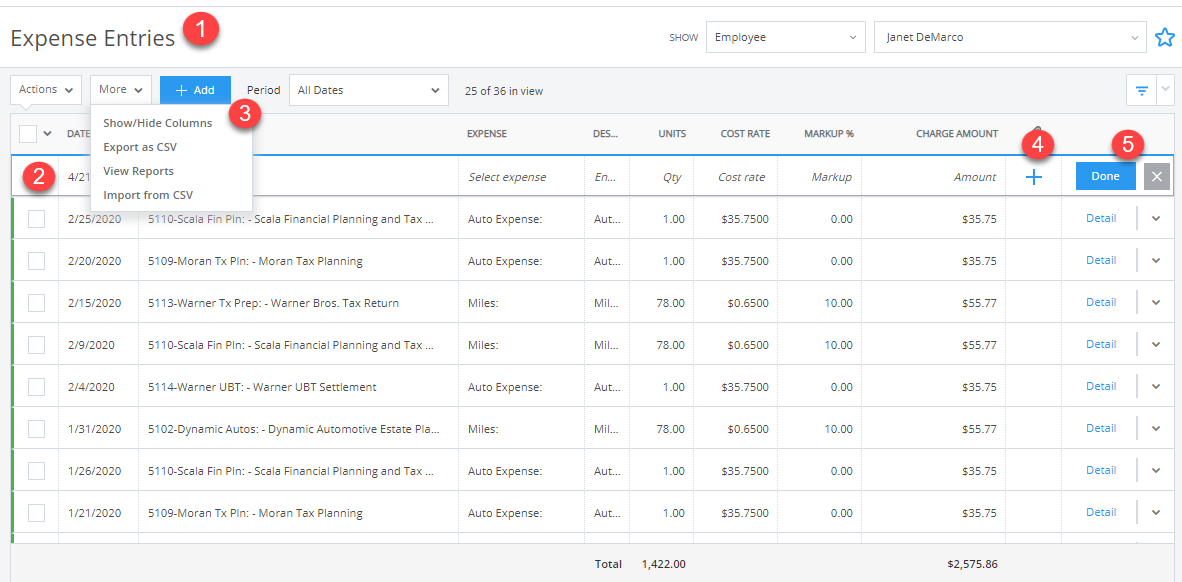Open the row chevron for the 2/9/2020 entry
Viewport: 1182px width, 582px height.
point(1156,345)
